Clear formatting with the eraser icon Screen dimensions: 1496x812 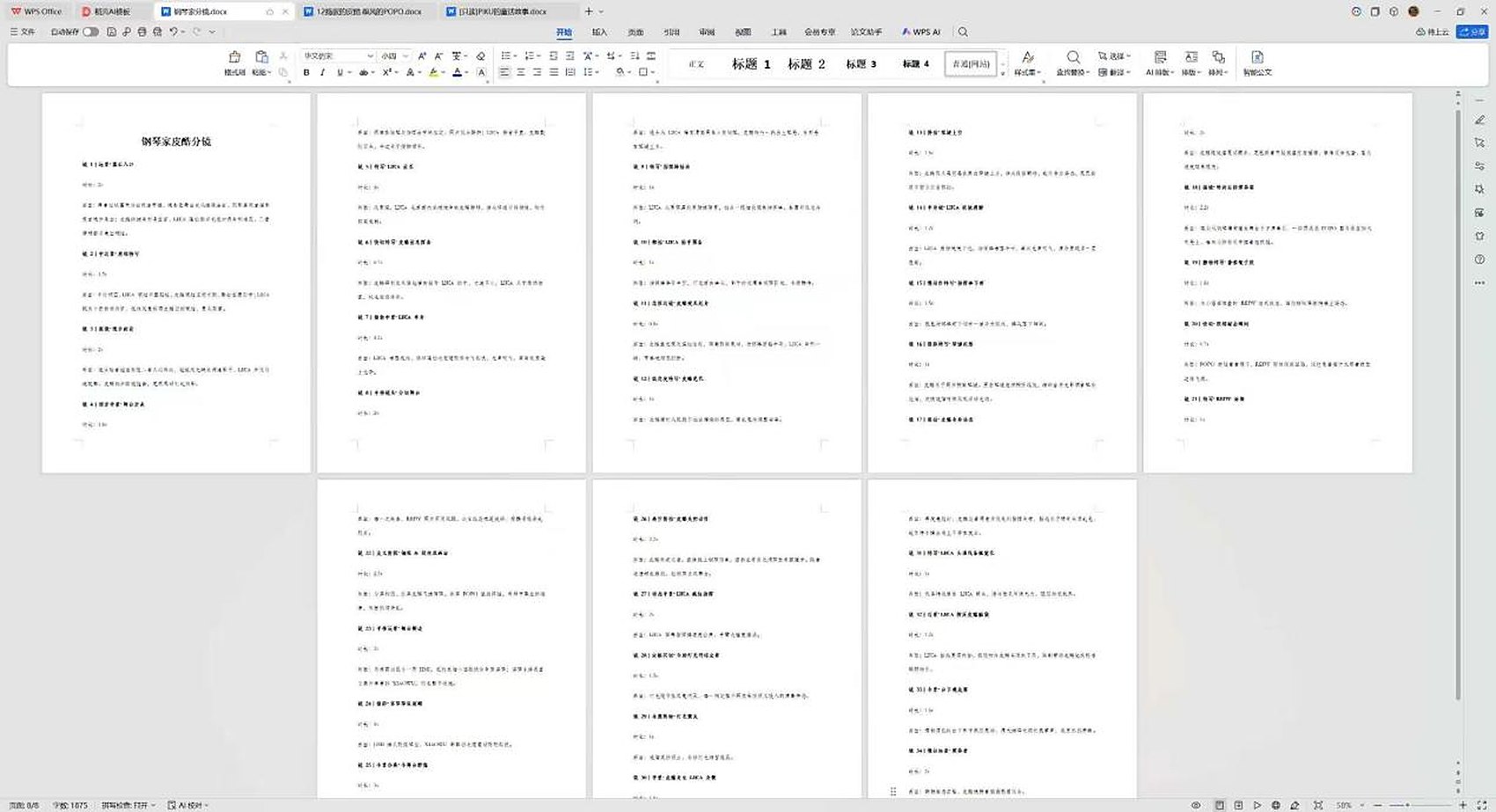pos(480,55)
